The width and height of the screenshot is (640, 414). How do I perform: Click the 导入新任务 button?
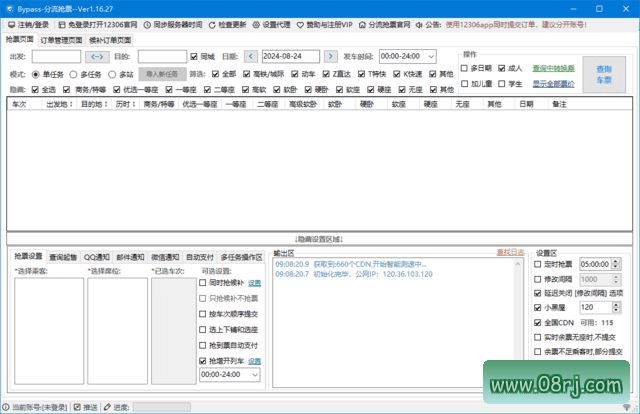(162, 74)
